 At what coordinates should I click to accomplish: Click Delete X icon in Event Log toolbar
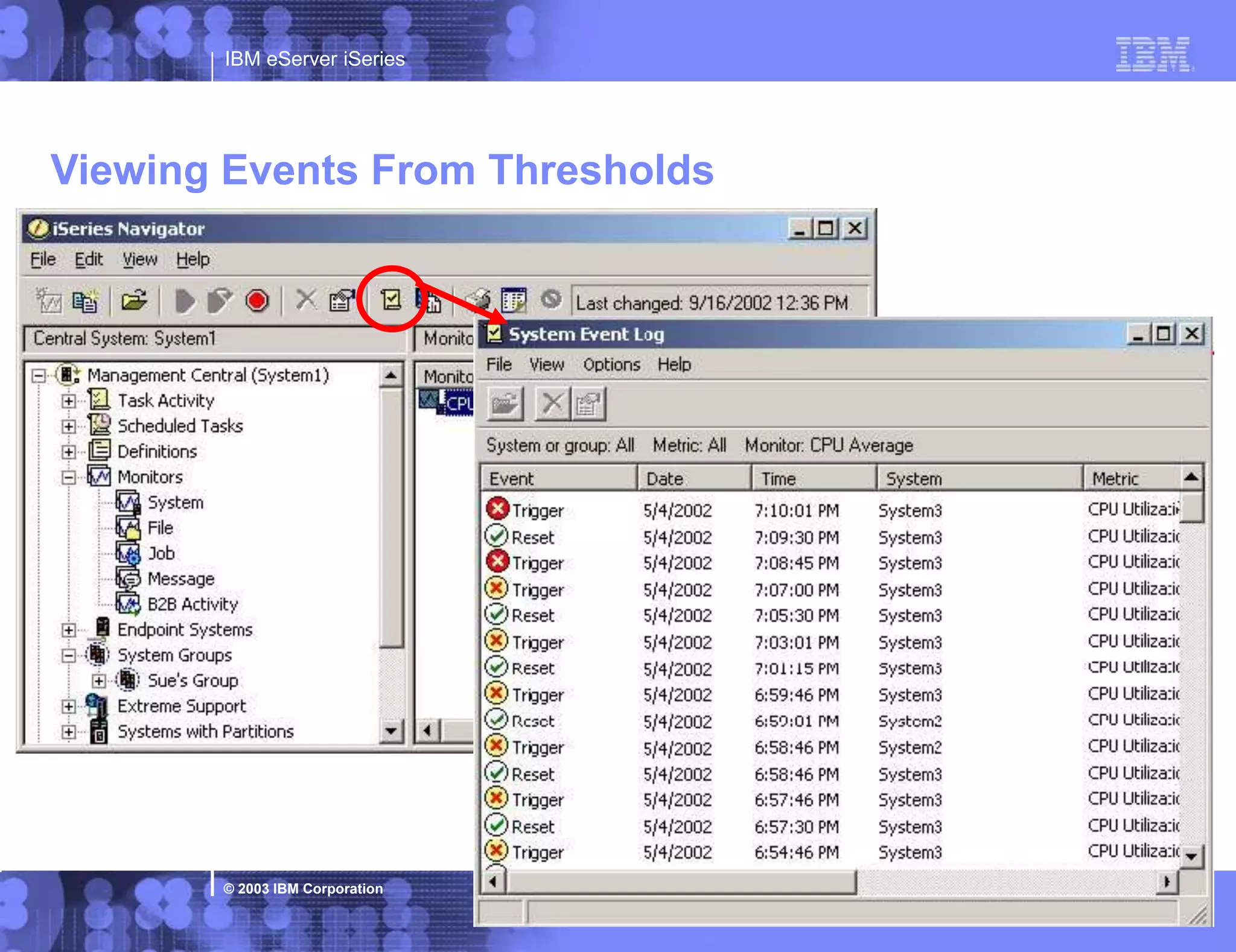(552, 403)
